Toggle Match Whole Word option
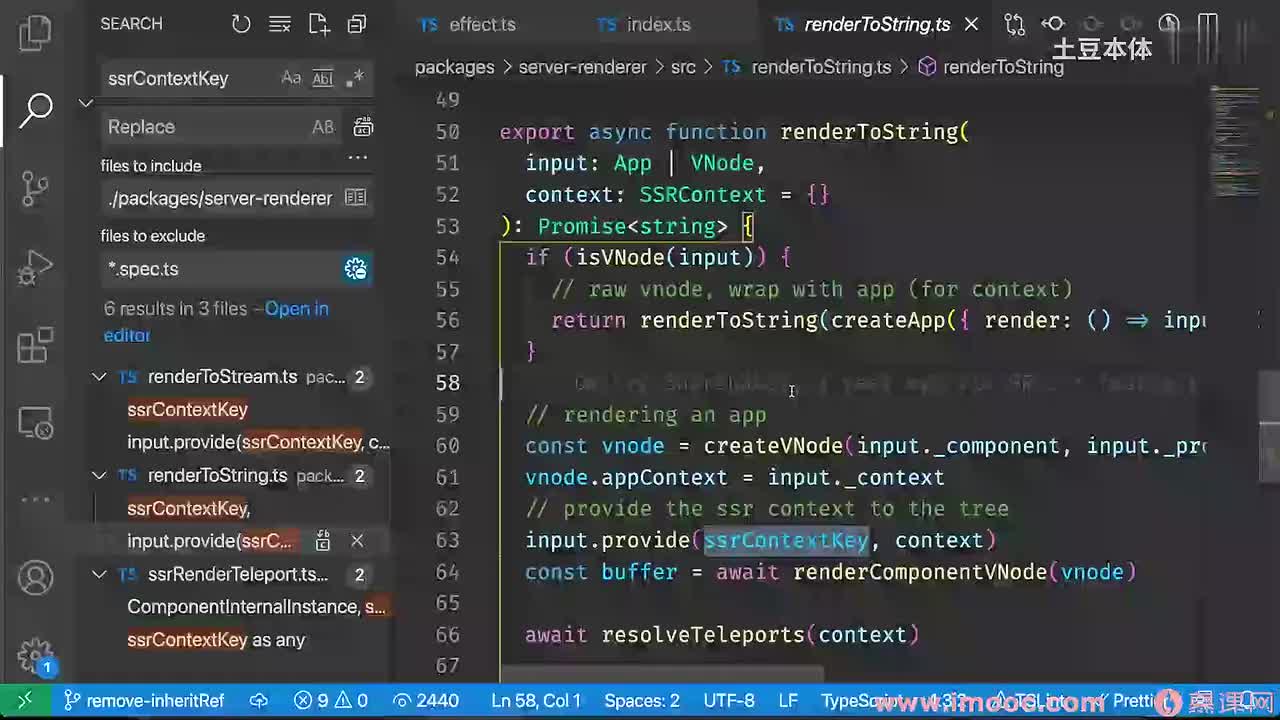Image resolution: width=1280 pixels, height=720 pixels. coord(323,78)
